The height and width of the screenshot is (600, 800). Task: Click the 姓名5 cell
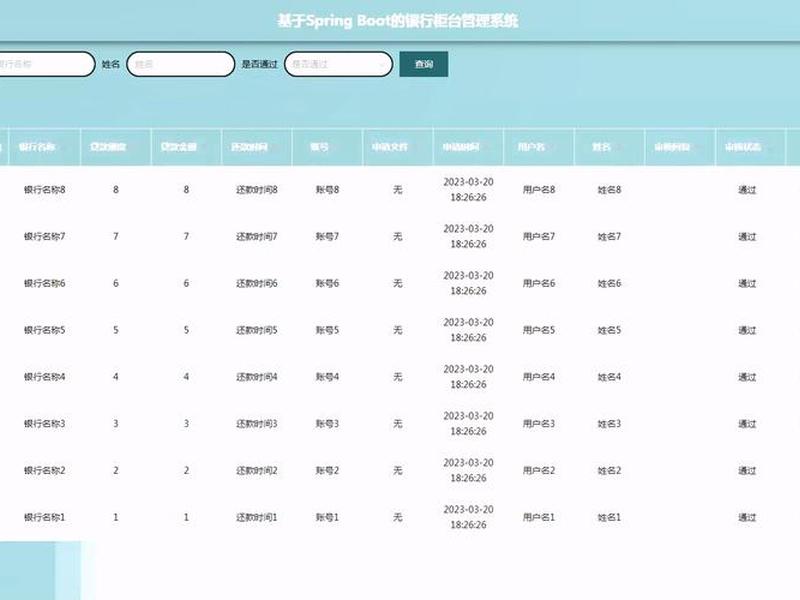609,330
